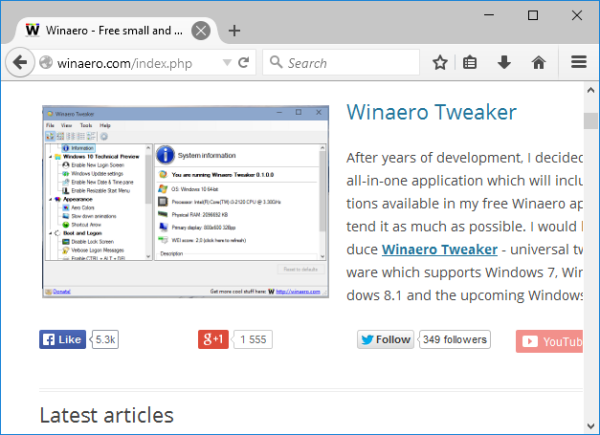Image resolution: width=600 pixels, height=435 pixels.
Task: Go back with the browser back arrow
Action: pyautogui.click(x=20, y=62)
